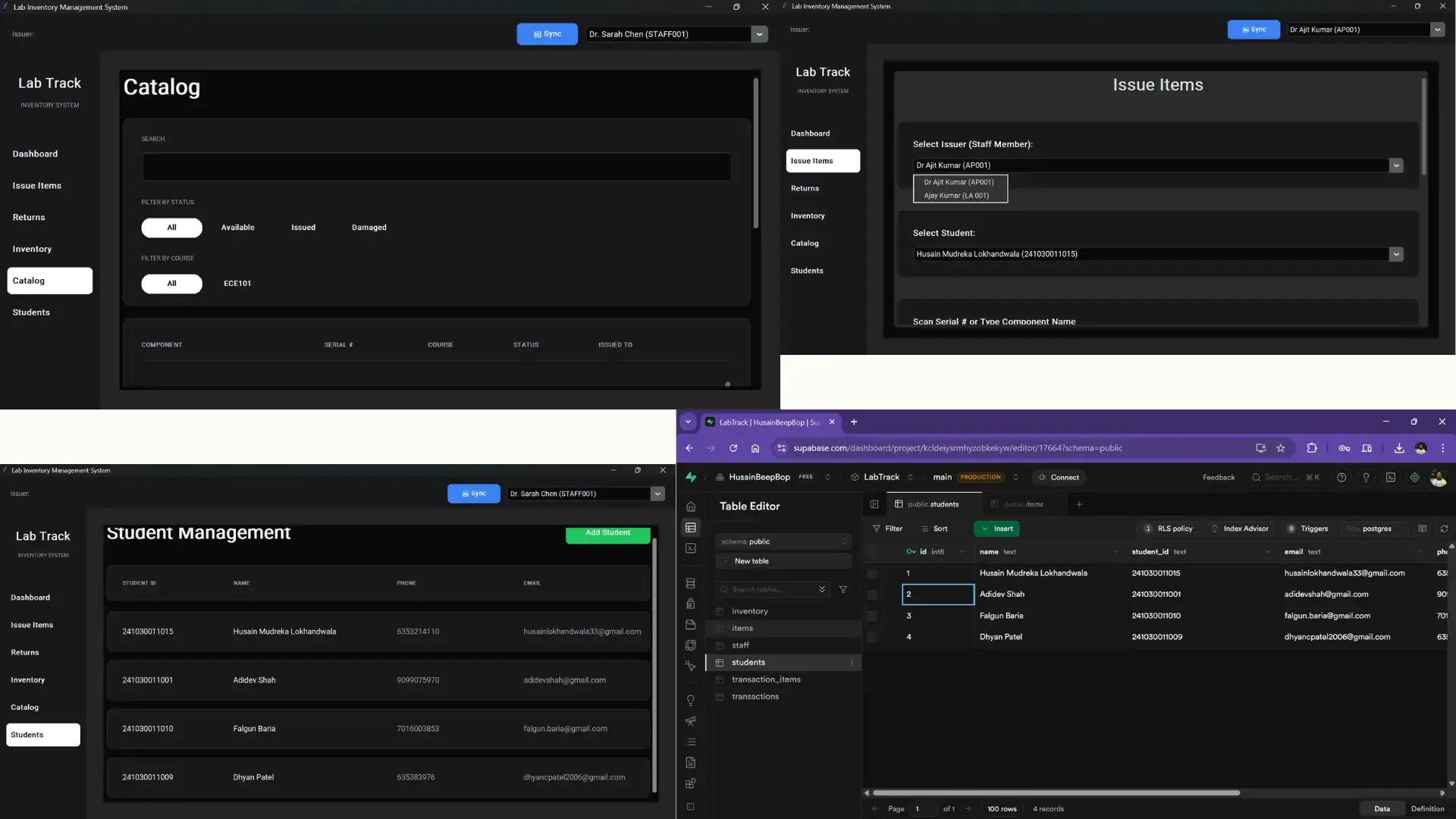Click the filter icon next to Search tables
This screenshot has height=819, width=1456.
[843, 589]
